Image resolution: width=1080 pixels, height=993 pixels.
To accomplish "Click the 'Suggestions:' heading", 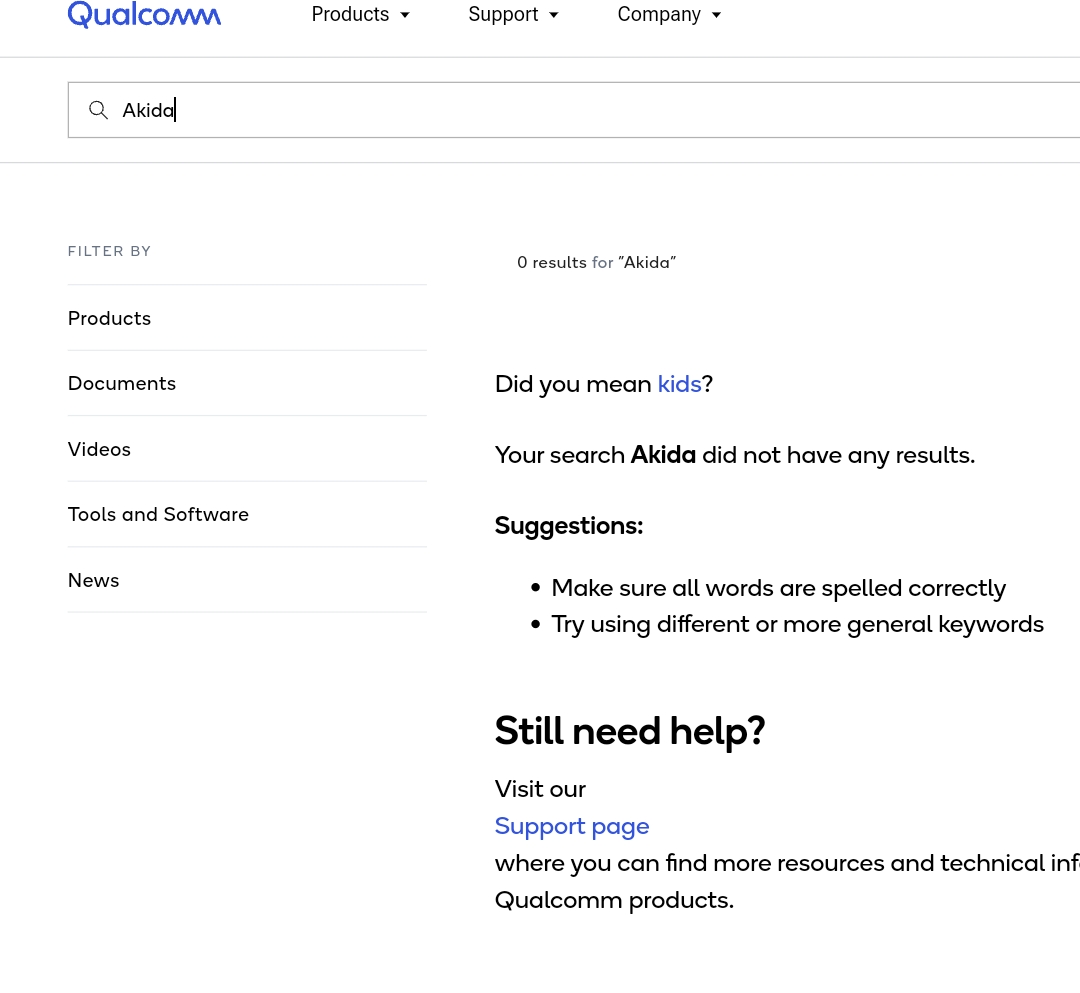I will pos(569,525).
